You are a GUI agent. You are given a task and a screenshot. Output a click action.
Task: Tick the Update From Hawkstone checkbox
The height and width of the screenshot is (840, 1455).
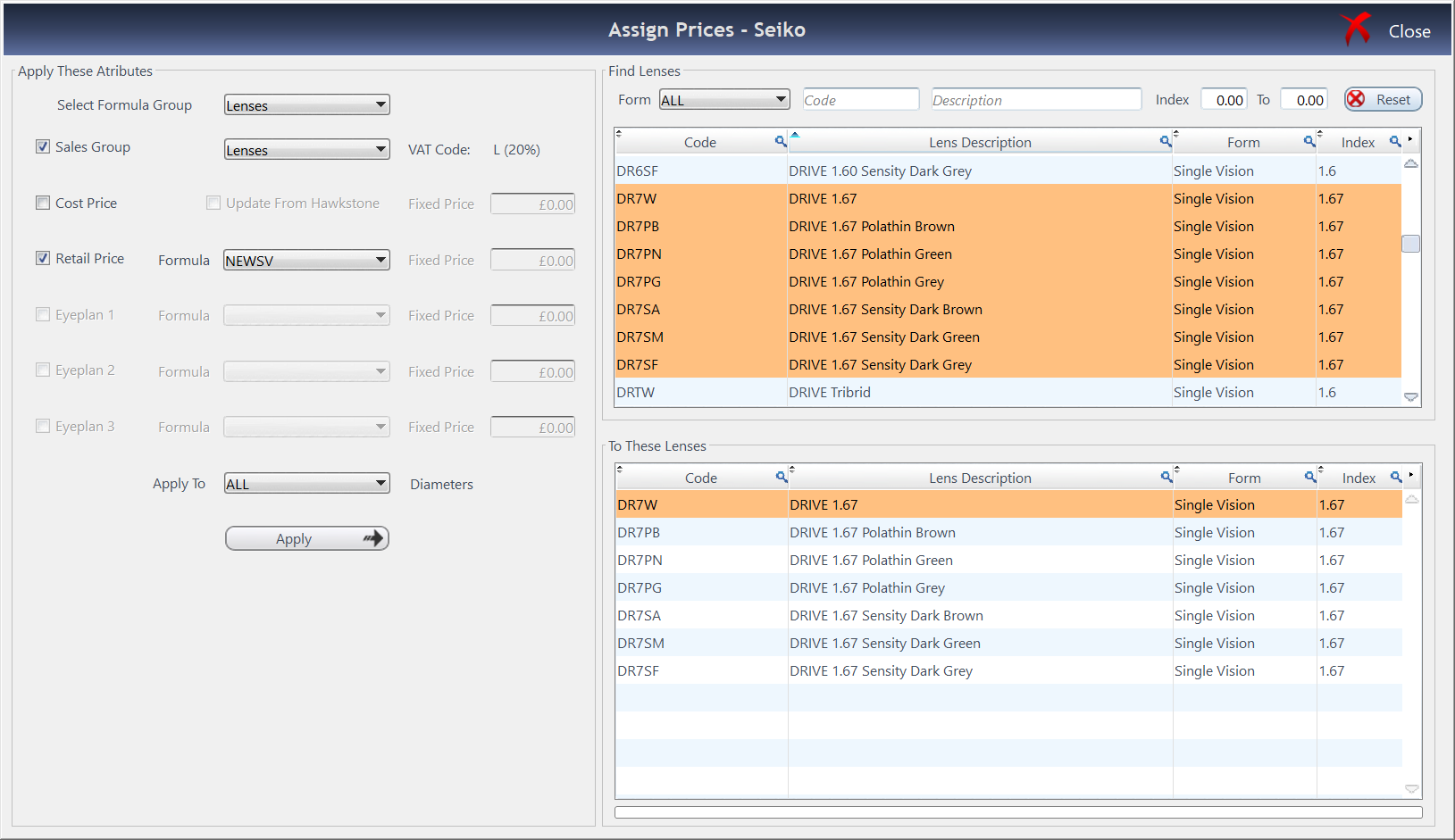213,203
